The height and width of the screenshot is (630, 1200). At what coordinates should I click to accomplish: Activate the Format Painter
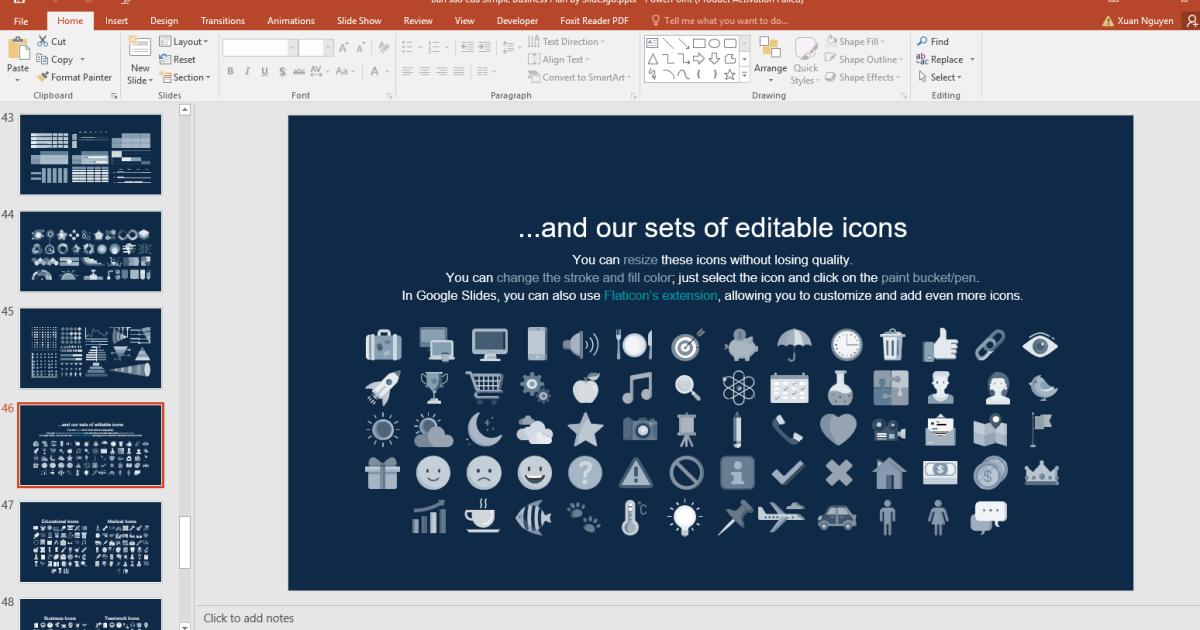tap(75, 77)
